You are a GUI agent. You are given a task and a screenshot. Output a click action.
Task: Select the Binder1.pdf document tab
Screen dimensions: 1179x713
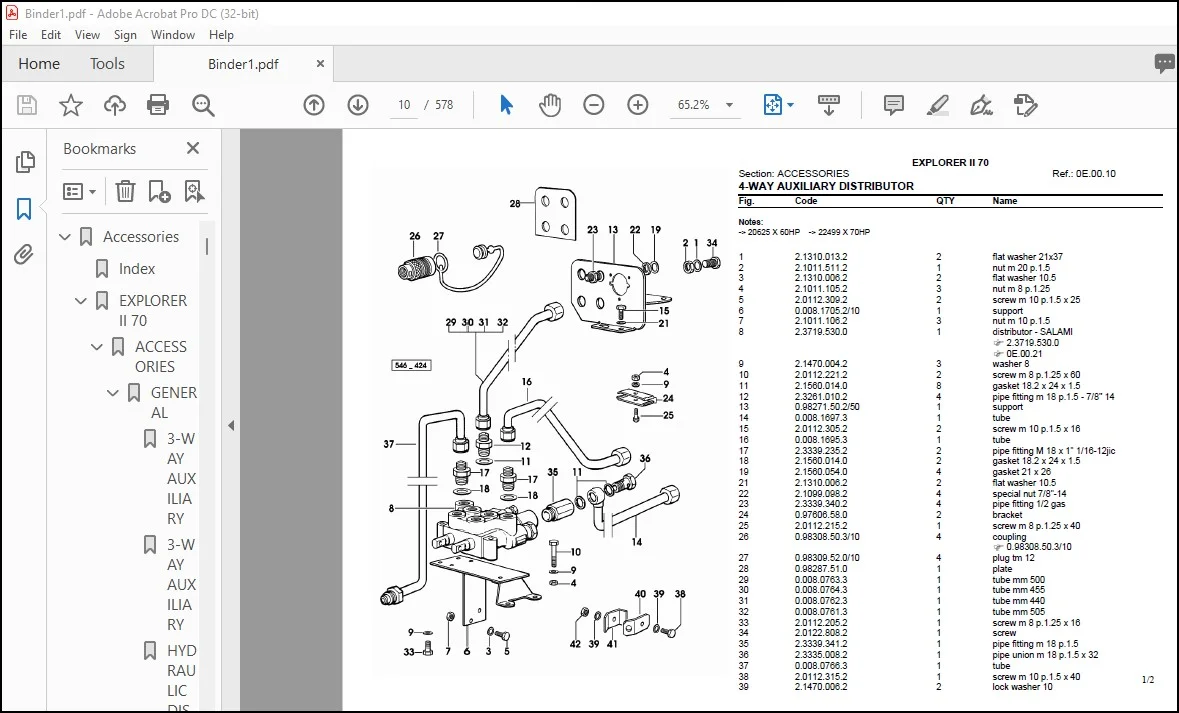pos(243,64)
